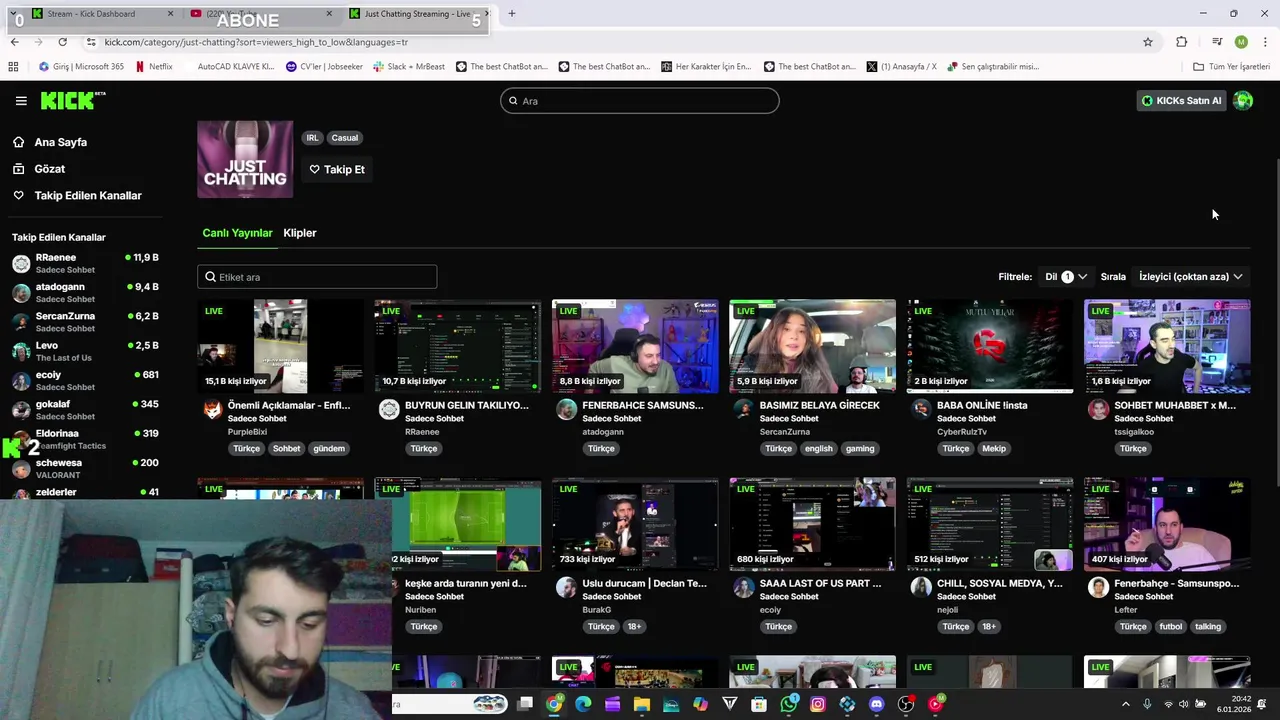
Task: Open WhatsApp from the taskbar
Action: point(789,704)
